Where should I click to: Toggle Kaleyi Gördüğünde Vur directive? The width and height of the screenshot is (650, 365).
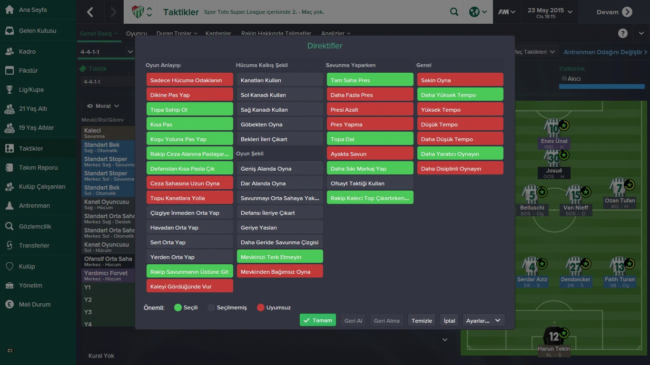(189, 286)
